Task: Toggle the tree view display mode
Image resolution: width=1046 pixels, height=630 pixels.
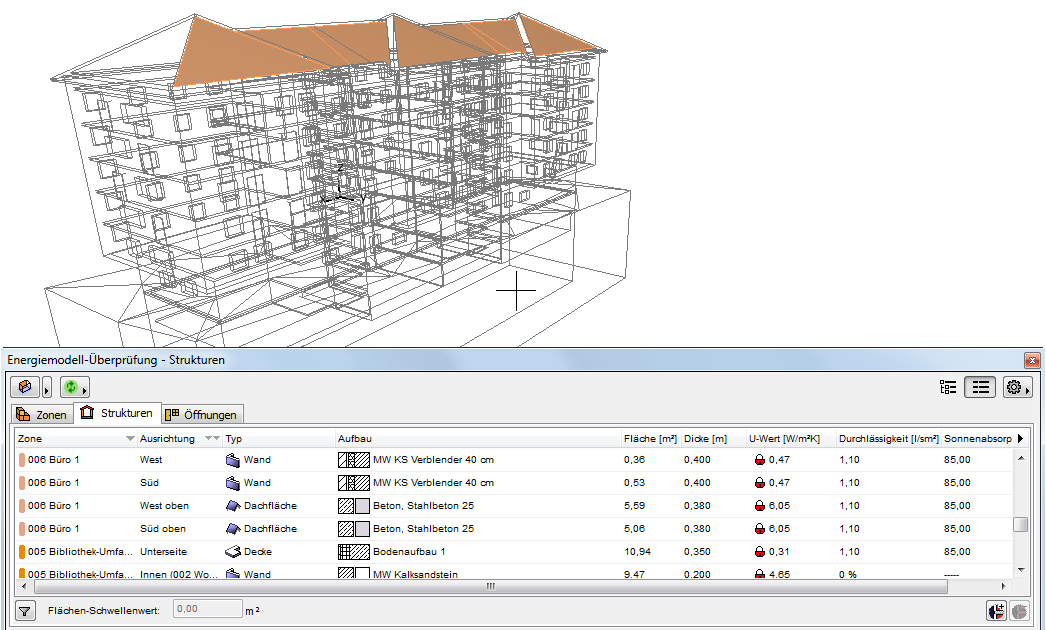Action: [947, 387]
